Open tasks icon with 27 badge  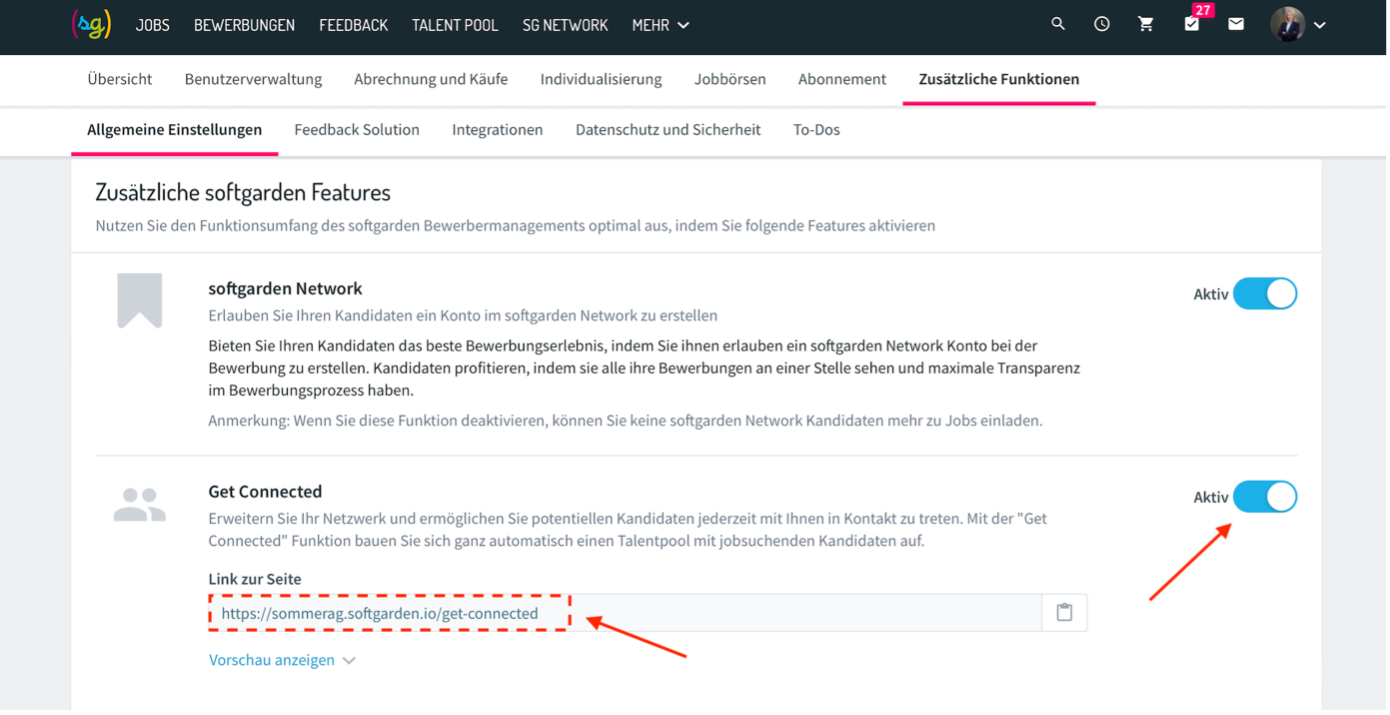1192,23
